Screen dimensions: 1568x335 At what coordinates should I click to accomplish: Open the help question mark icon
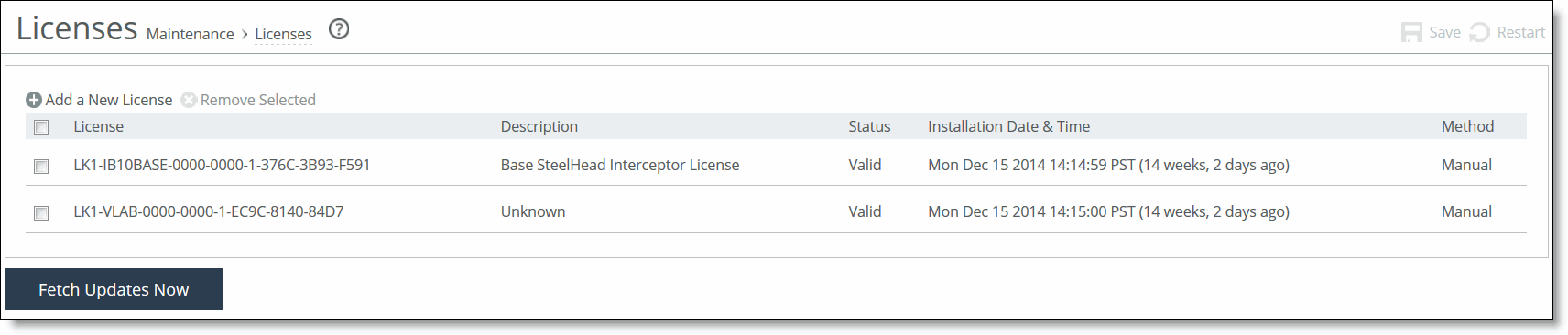click(339, 29)
